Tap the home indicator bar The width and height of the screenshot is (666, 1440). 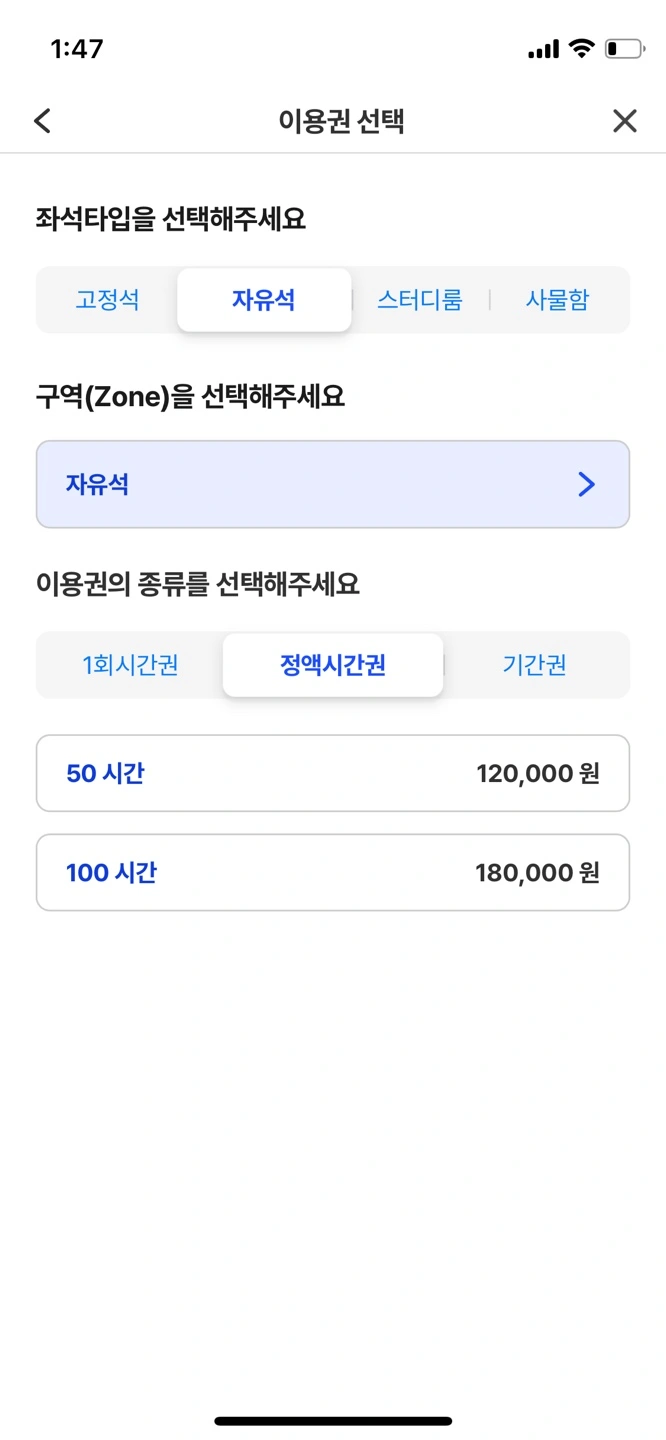coord(333,1420)
